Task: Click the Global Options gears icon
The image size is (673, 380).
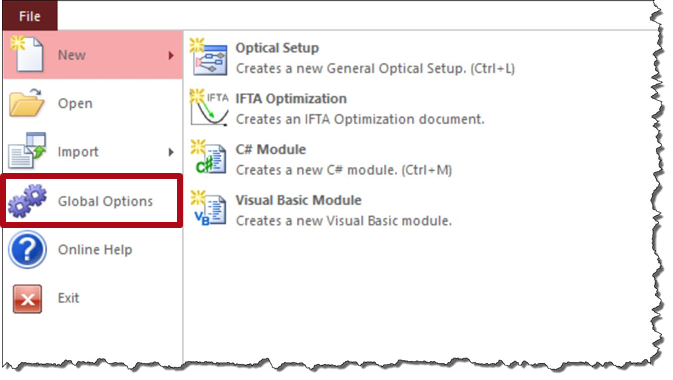Action: [27, 201]
